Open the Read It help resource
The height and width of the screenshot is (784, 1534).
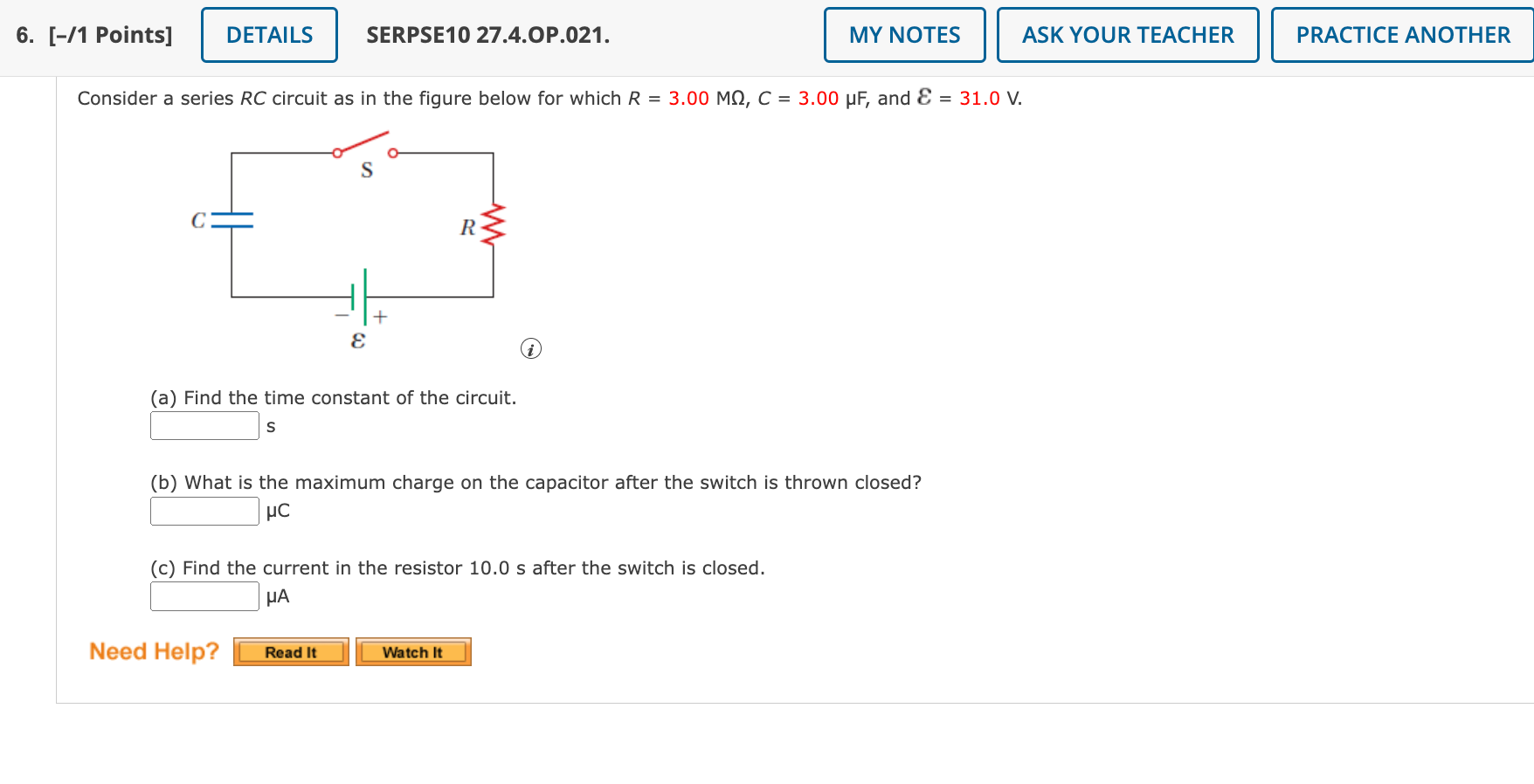(290, 651)
